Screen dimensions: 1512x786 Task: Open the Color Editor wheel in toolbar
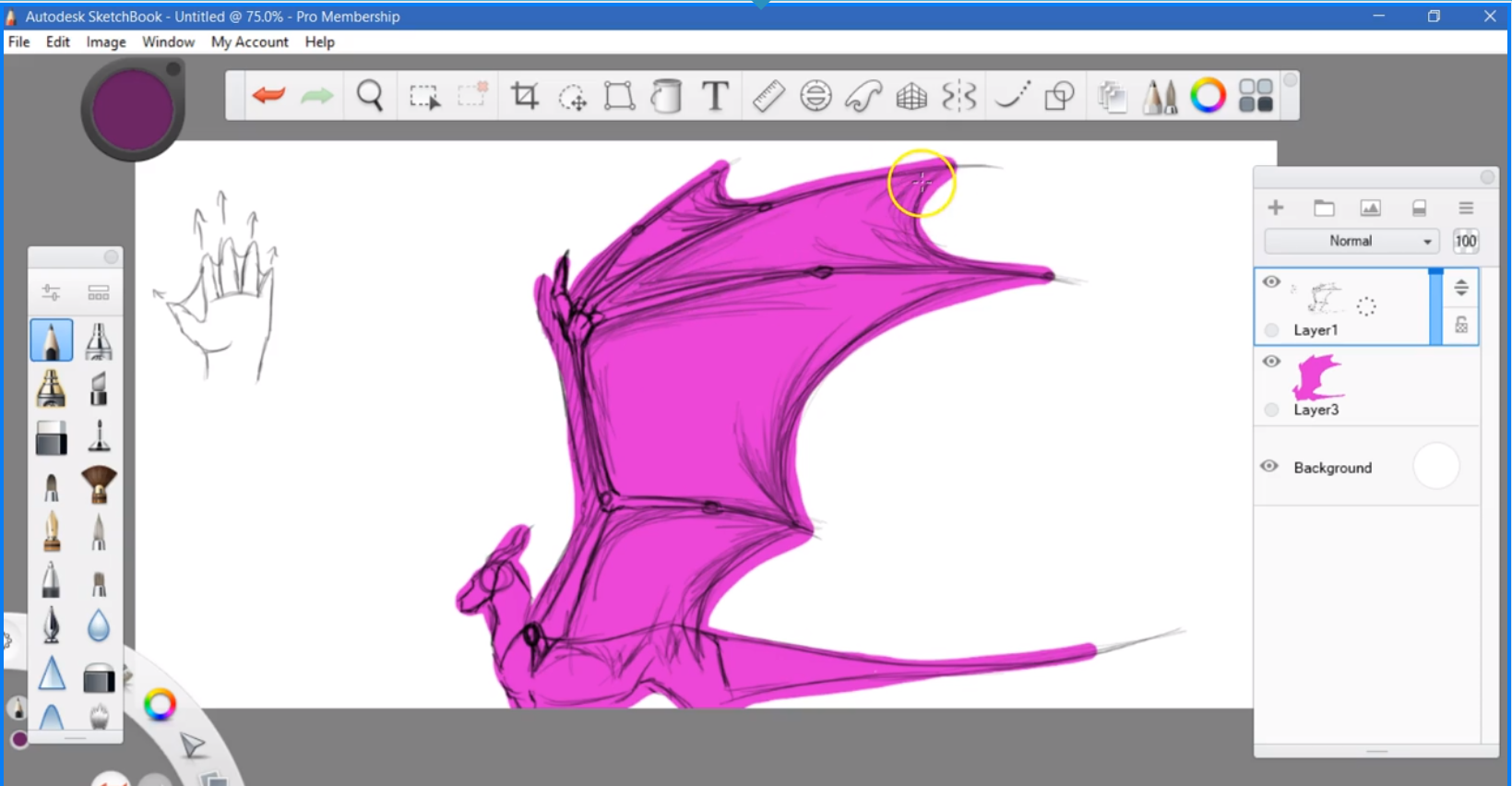[1208, 96]
